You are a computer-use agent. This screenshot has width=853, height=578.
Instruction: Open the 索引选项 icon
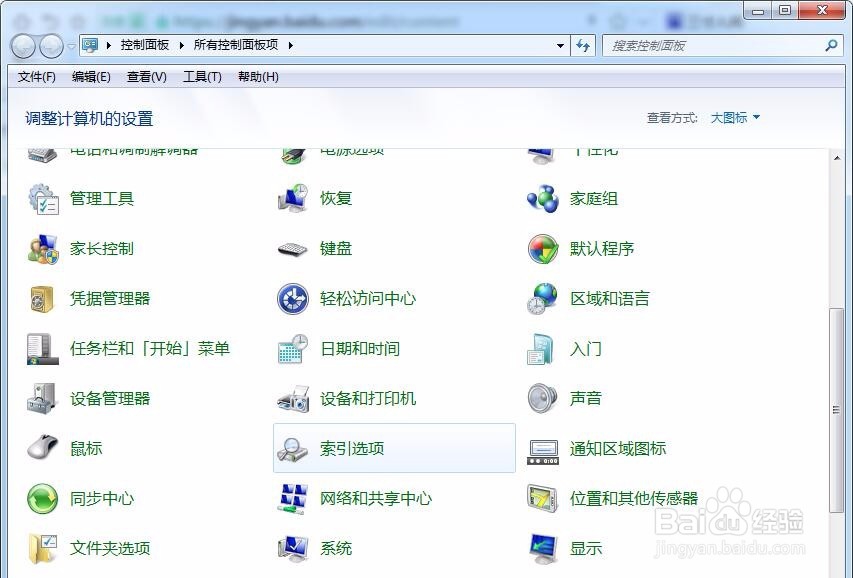[x=293, y=450]
